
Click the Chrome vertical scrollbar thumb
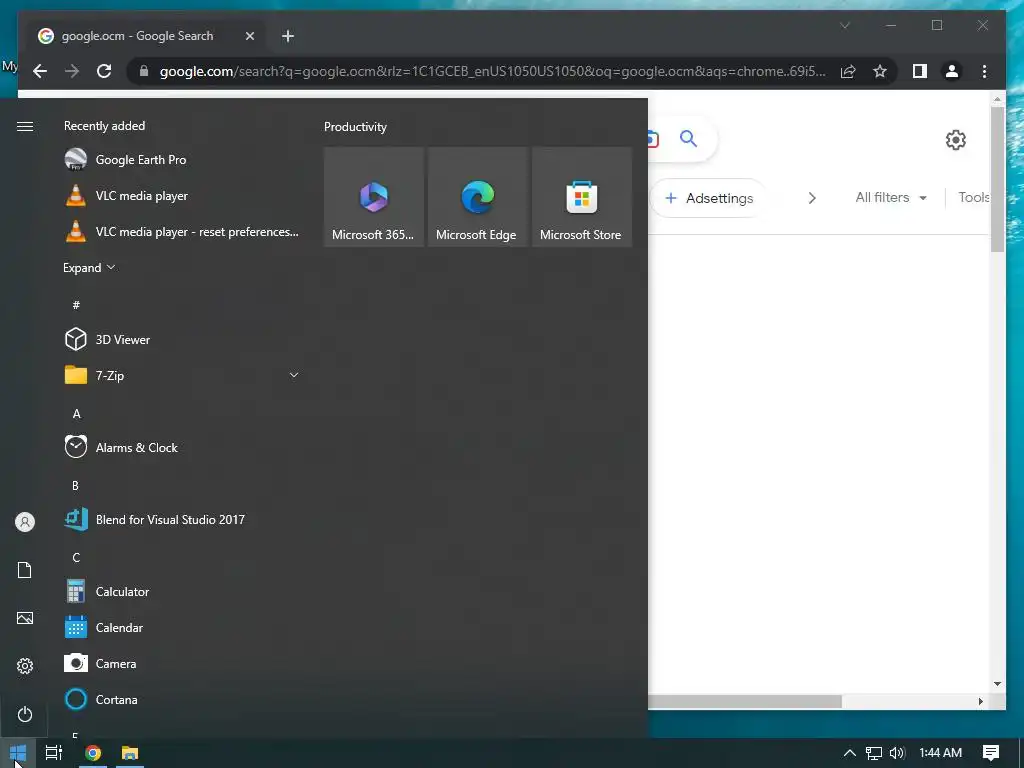(997, 179)
